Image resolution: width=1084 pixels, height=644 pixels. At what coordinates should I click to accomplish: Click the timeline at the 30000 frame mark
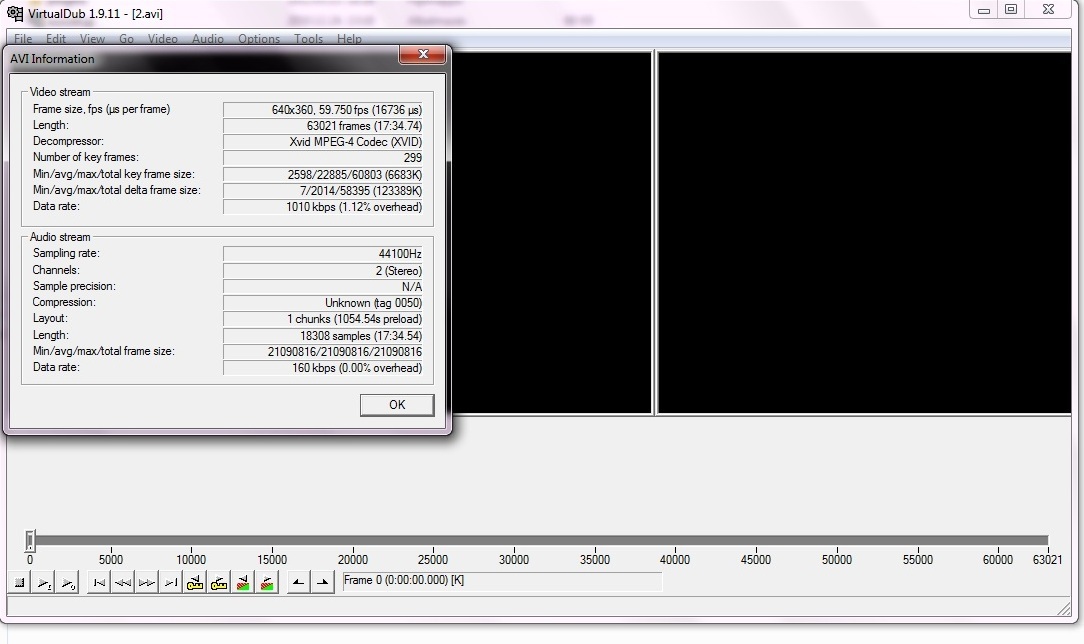tap(514, 540)
